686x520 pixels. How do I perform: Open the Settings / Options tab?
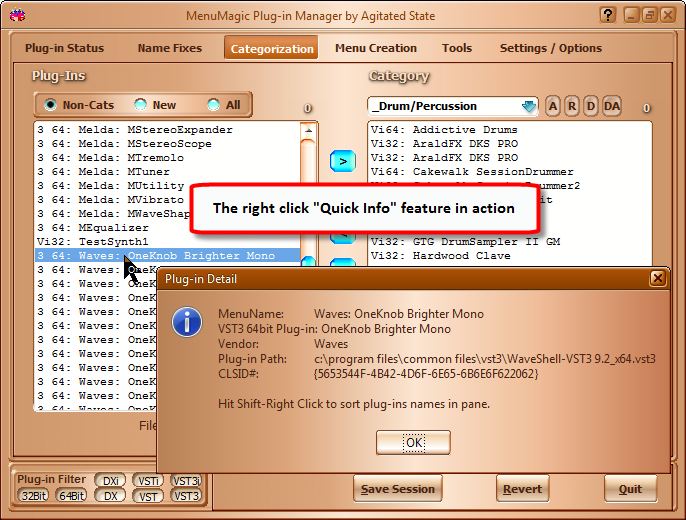pyautogui.click(x=551, y=48)
